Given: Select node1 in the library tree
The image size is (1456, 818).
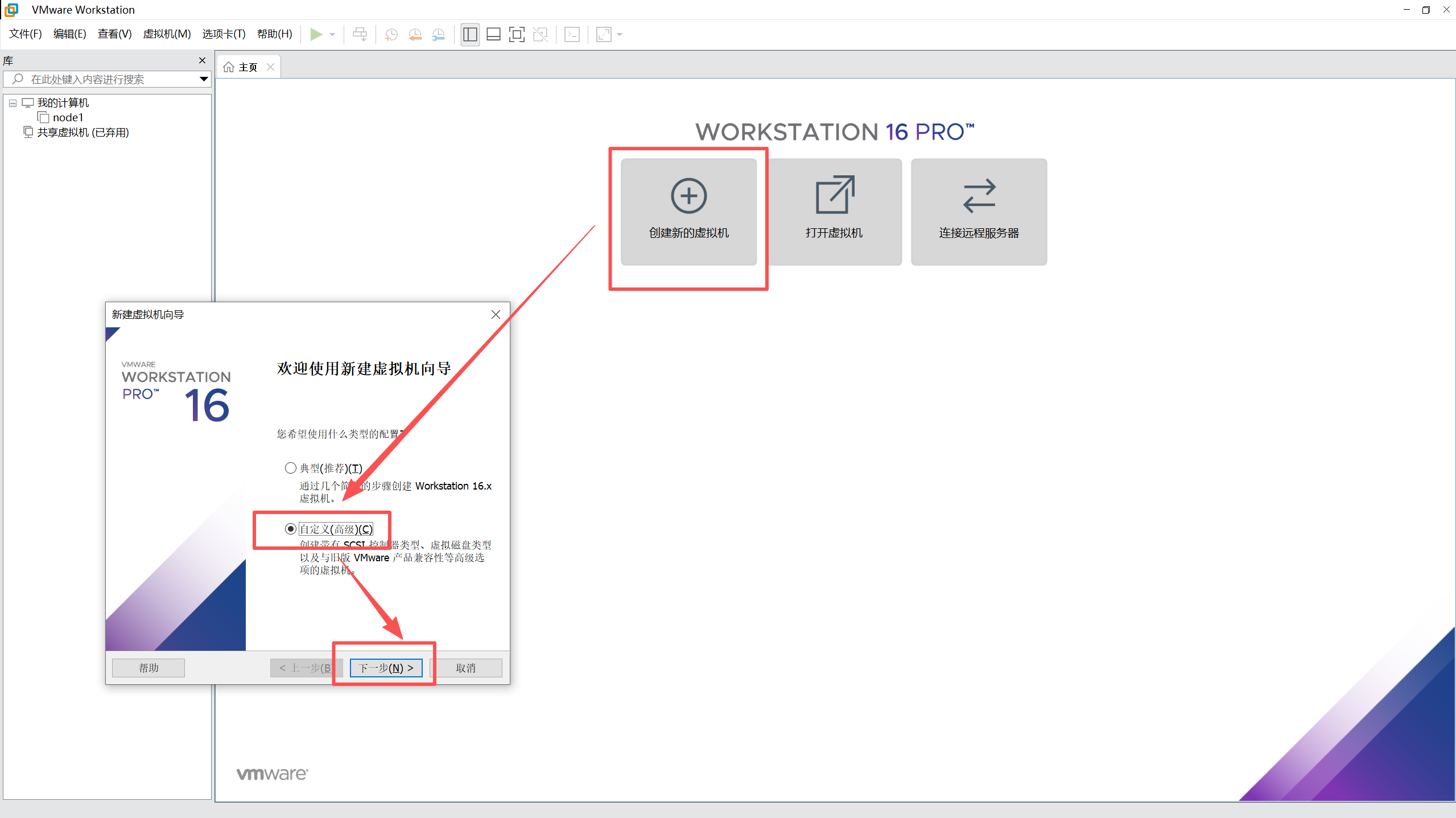Looking at the screenshot, I should tap(68, 117).
